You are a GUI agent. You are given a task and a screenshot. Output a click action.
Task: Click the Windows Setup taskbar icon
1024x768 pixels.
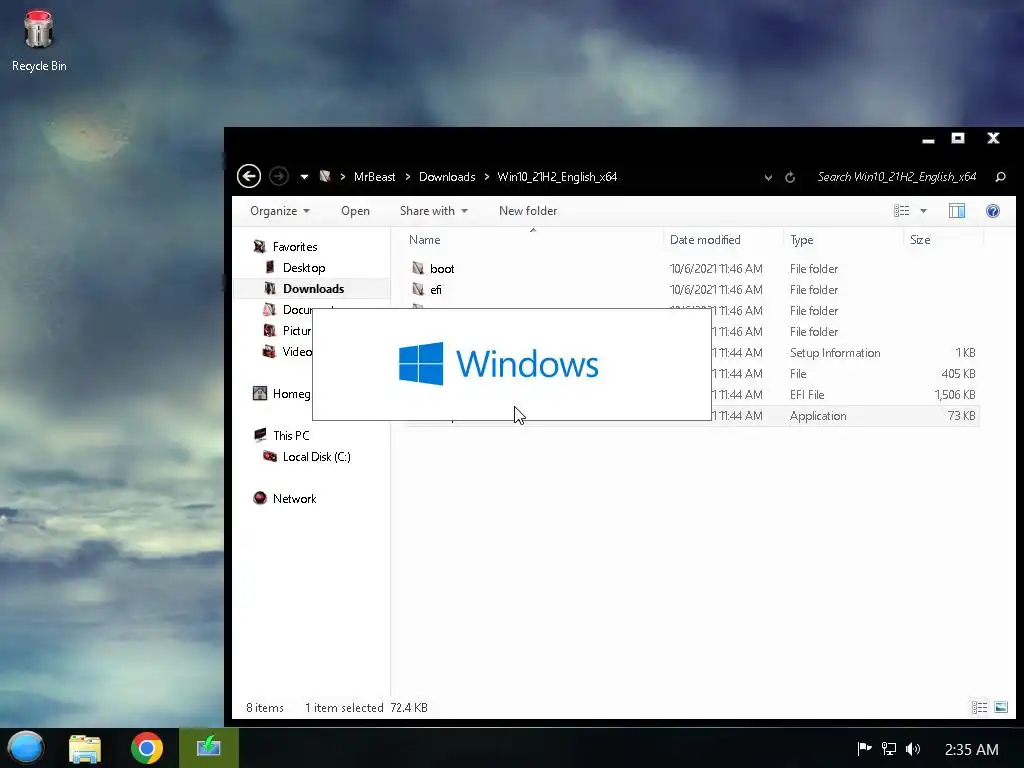coord(209,748)
